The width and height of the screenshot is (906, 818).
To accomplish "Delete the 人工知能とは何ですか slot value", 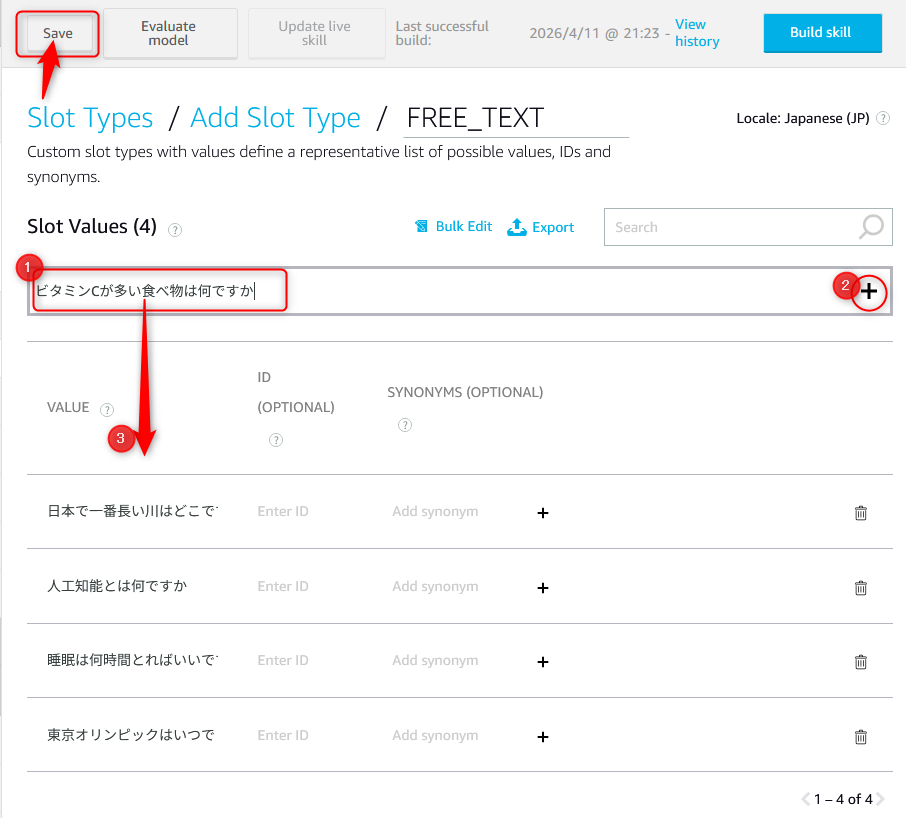I will click(x=860, y=587).
